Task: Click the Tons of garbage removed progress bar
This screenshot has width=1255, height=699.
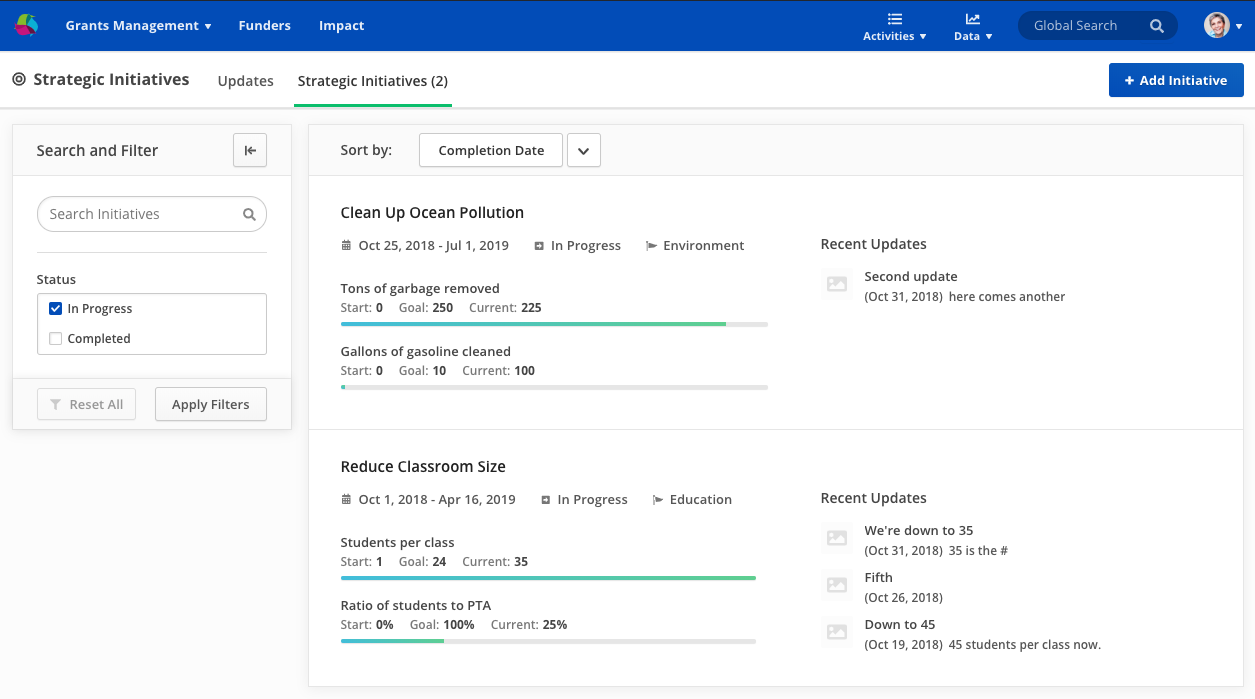Action: pyautogui.click(x=554, y=324)
